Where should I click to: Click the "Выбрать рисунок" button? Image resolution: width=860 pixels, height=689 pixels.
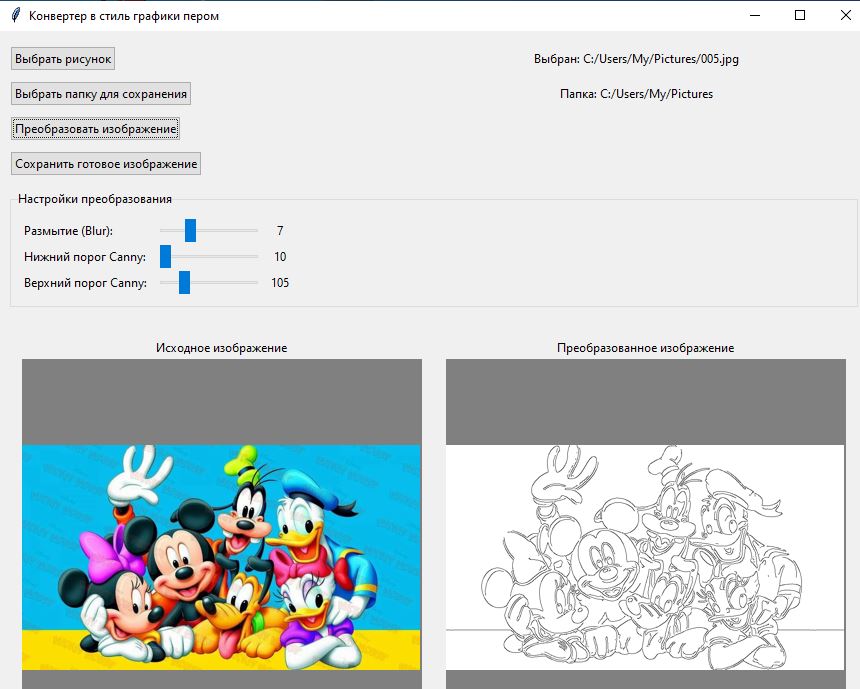point(63,59)
